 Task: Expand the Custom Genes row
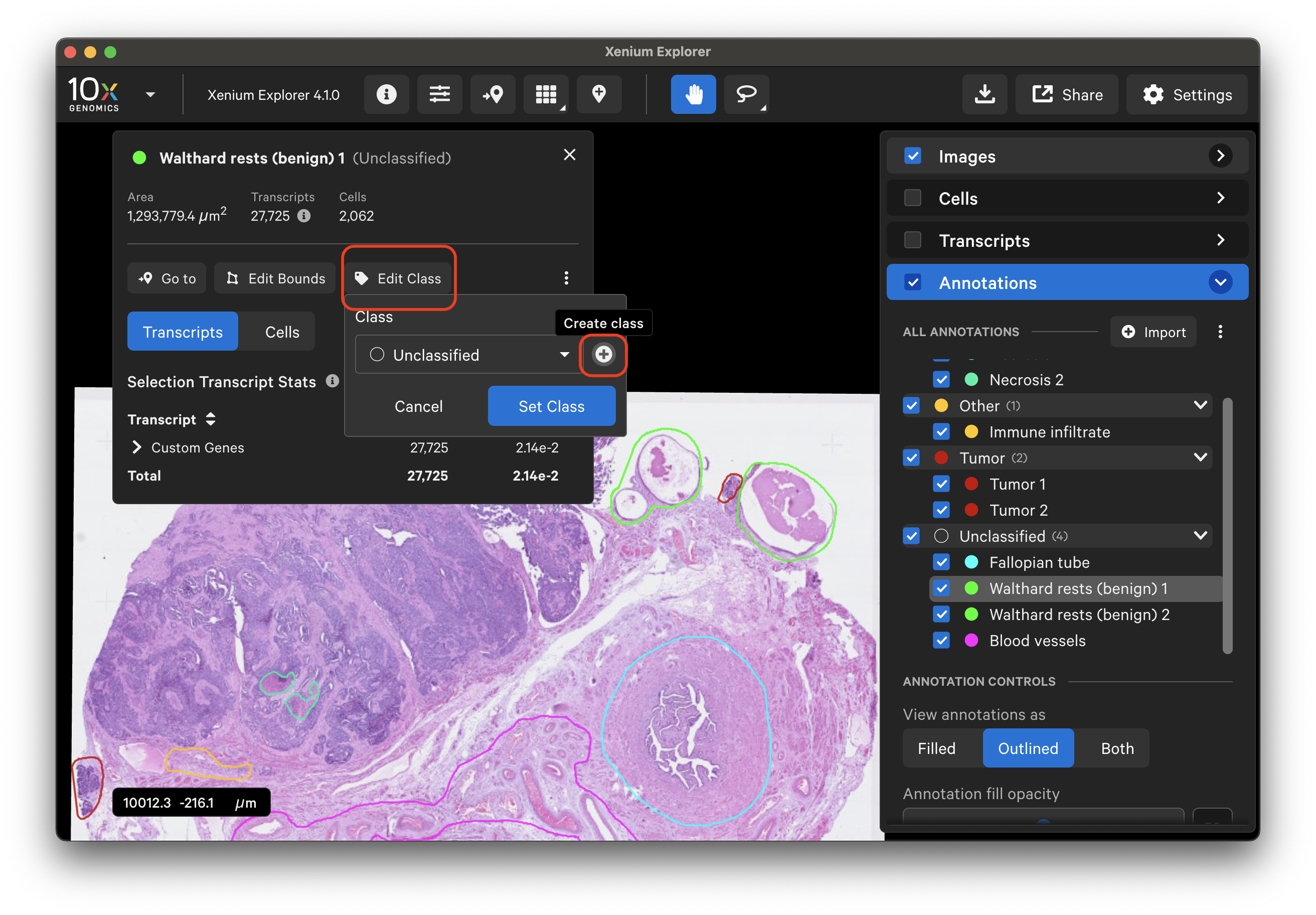coord(137,447)
